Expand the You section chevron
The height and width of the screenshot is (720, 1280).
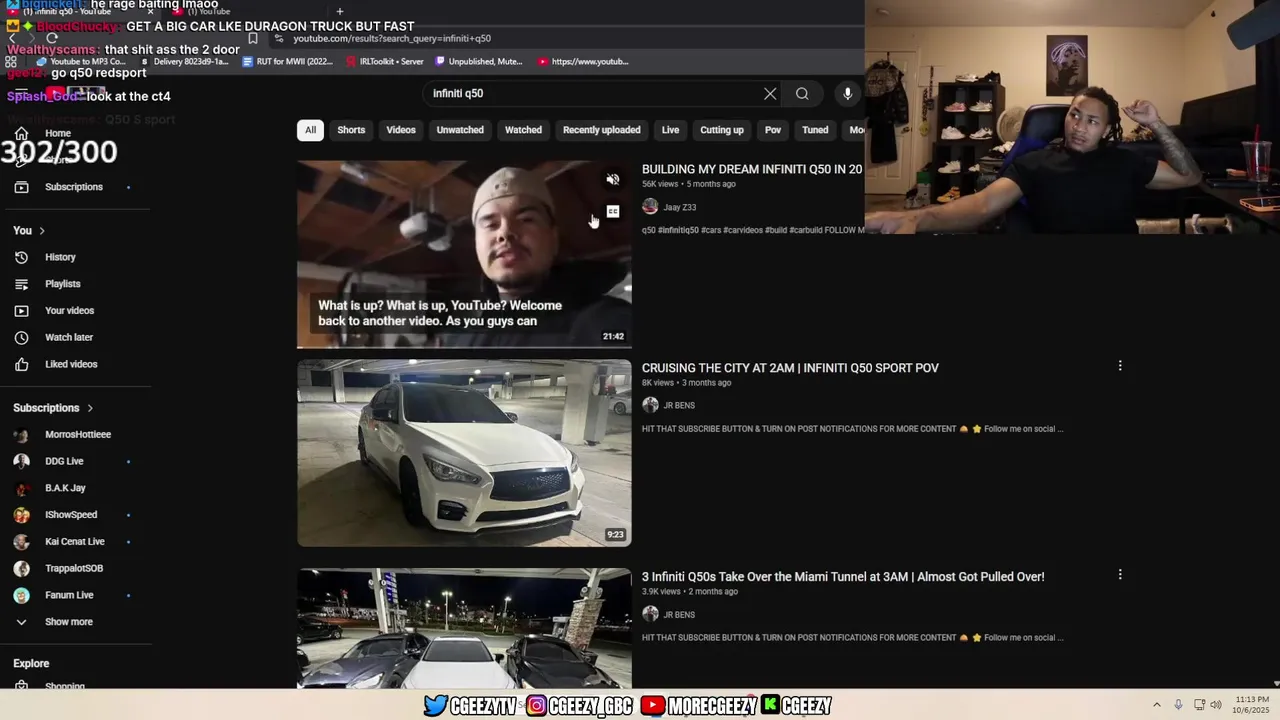tap(42, 231)
